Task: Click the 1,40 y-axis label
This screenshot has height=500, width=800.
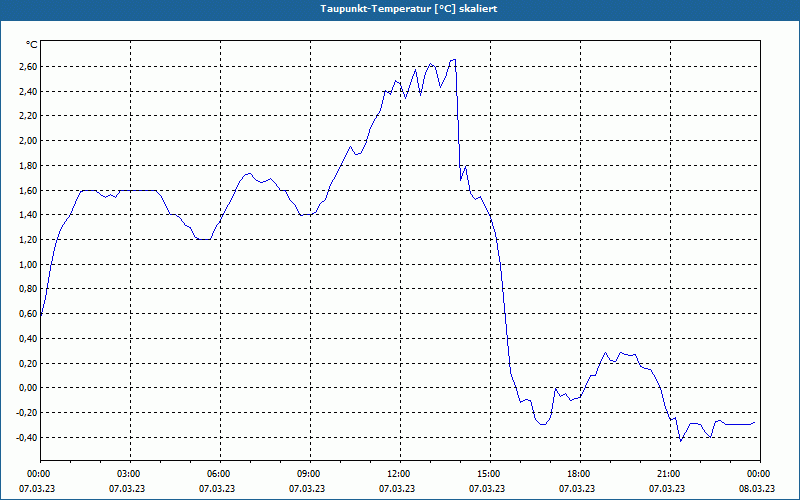Action: tap(28, 215)
